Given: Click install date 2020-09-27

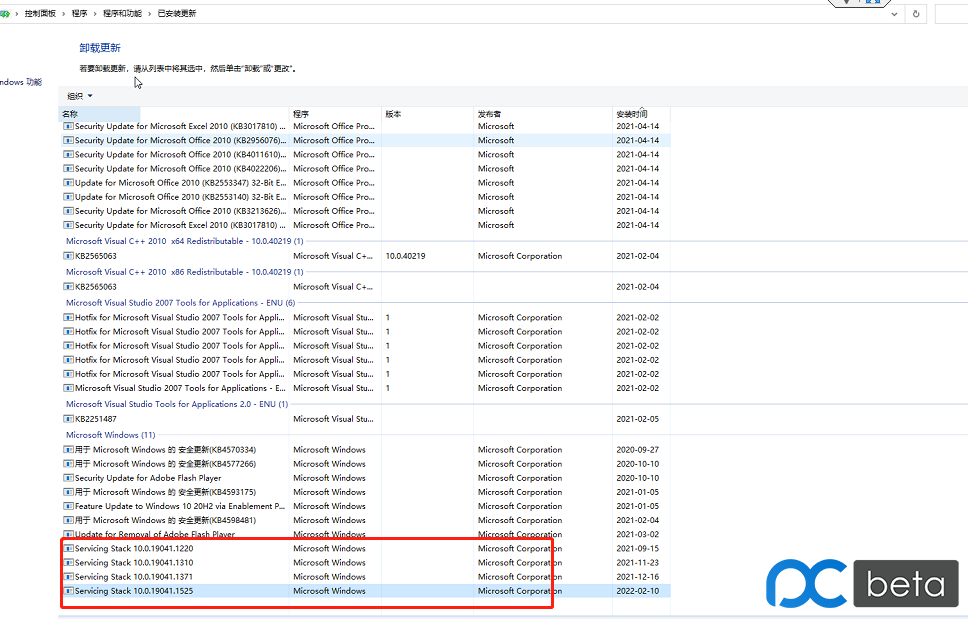Looking at the screenshot, I should [x=637, y=450].
